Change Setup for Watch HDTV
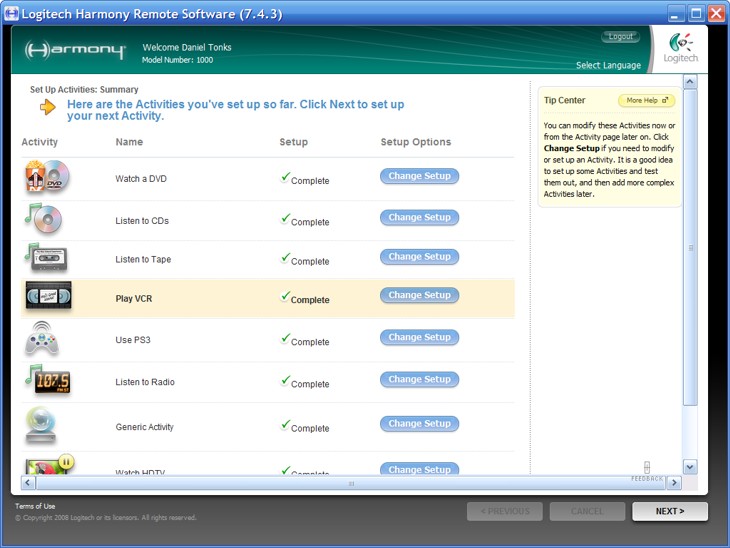Viewport: 730px width, 548px height. click(419, 468)
